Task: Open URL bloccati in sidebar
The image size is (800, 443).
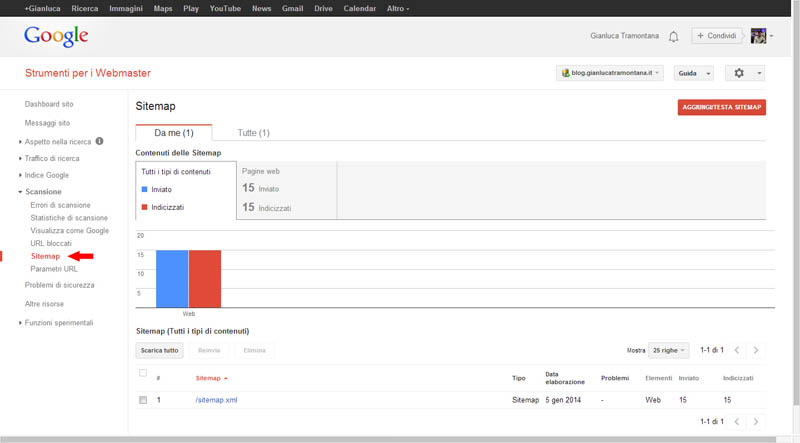Action: 51,243
